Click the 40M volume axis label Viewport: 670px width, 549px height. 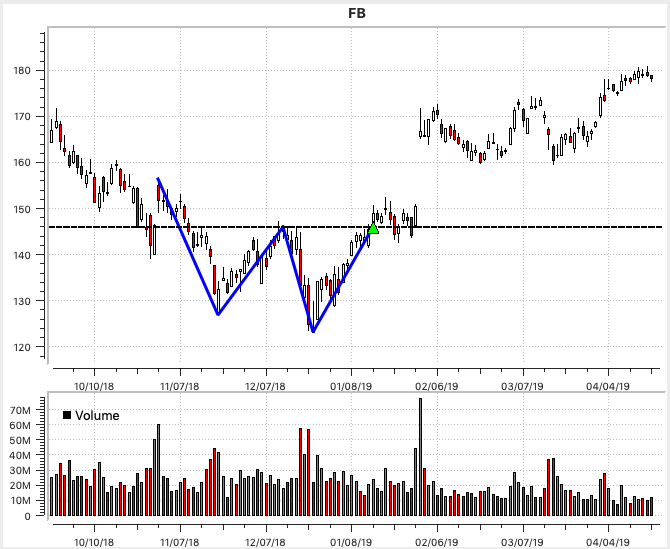pos(20,455)
